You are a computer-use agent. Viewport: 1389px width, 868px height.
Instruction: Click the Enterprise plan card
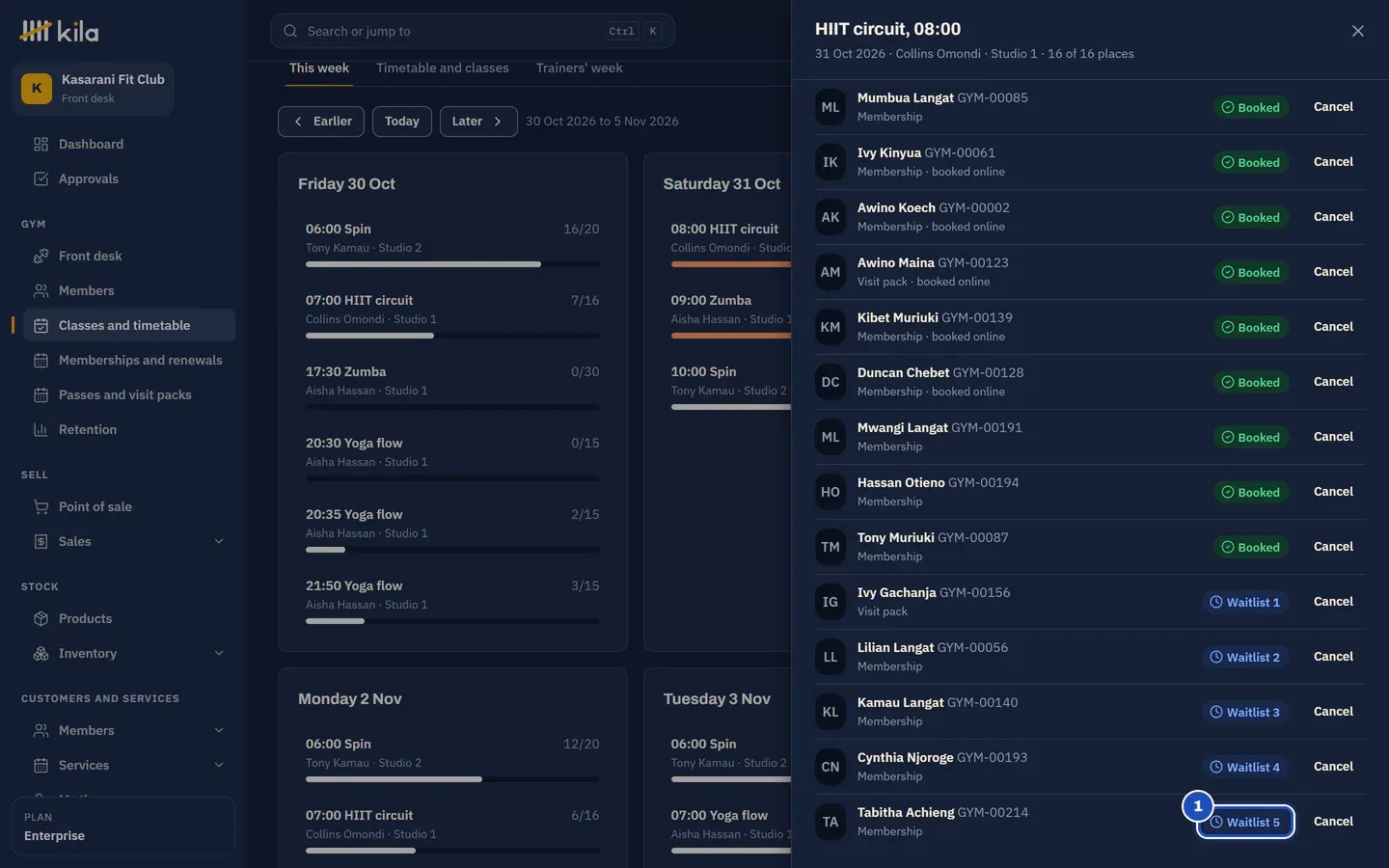pos(123,827)
